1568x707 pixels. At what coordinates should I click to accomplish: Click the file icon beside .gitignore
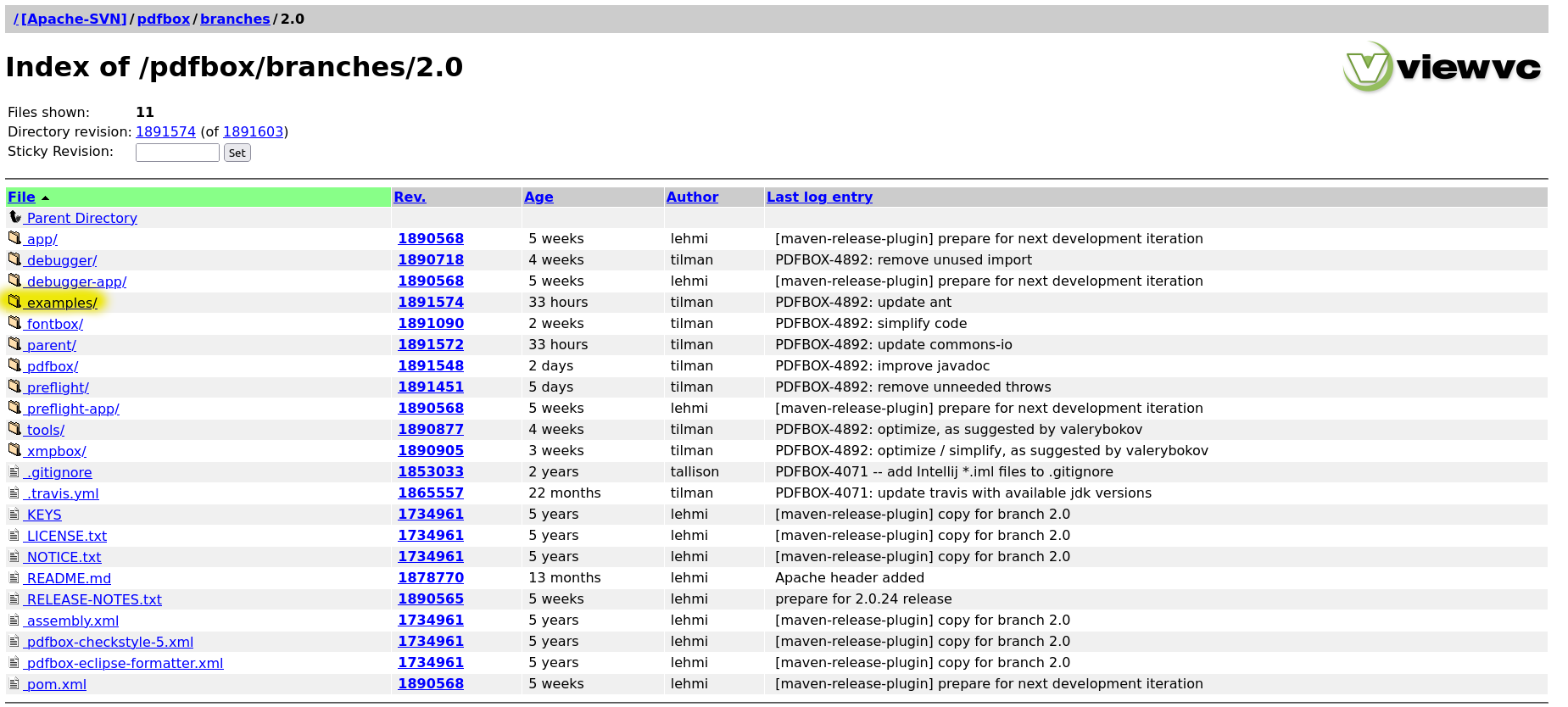pos(14,472)
